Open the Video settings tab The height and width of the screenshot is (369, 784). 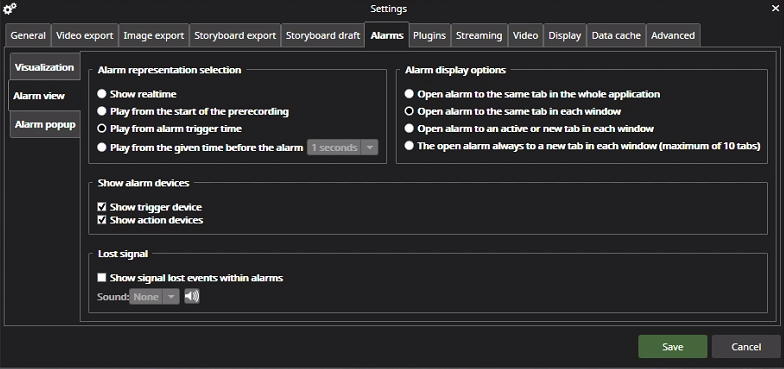click(x=526, y=36)
